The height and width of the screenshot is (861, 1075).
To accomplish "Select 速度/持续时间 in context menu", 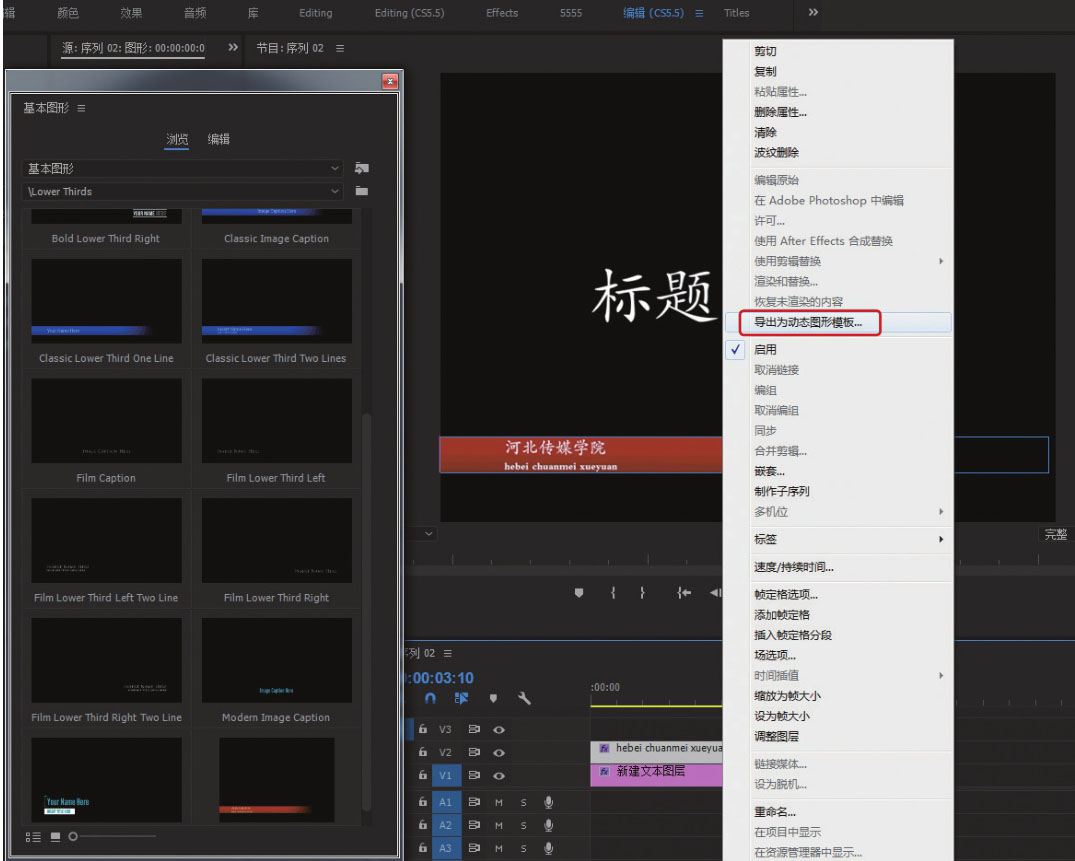I will [793, 568].
